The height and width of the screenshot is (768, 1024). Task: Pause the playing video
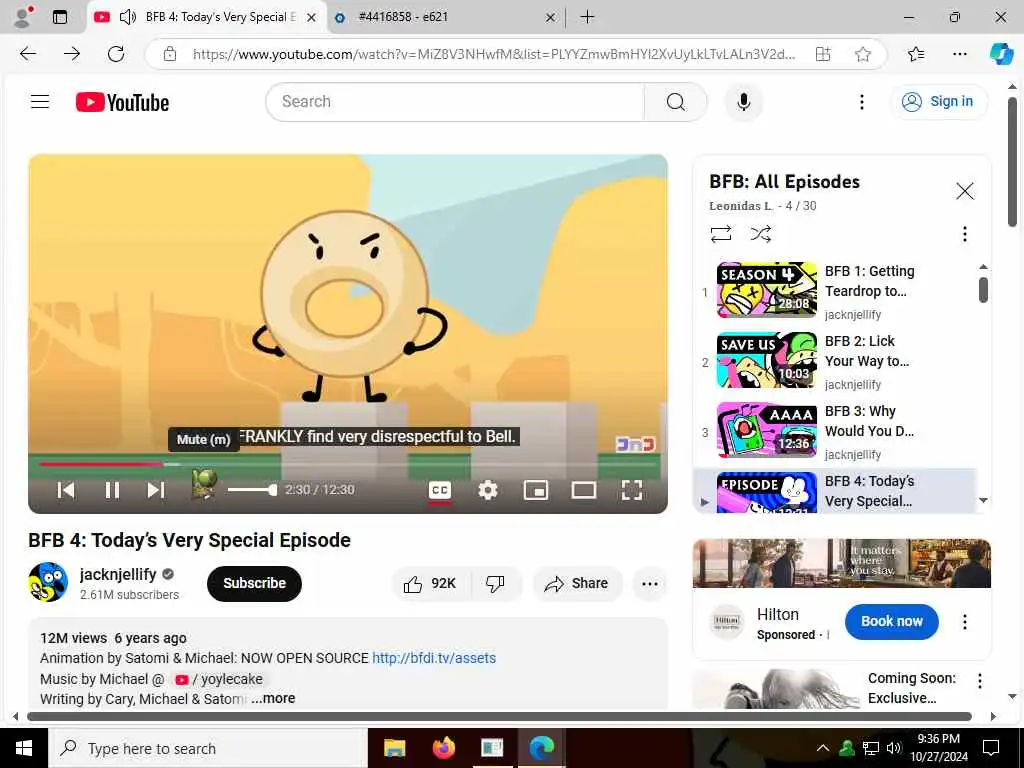tap(112, 490)
